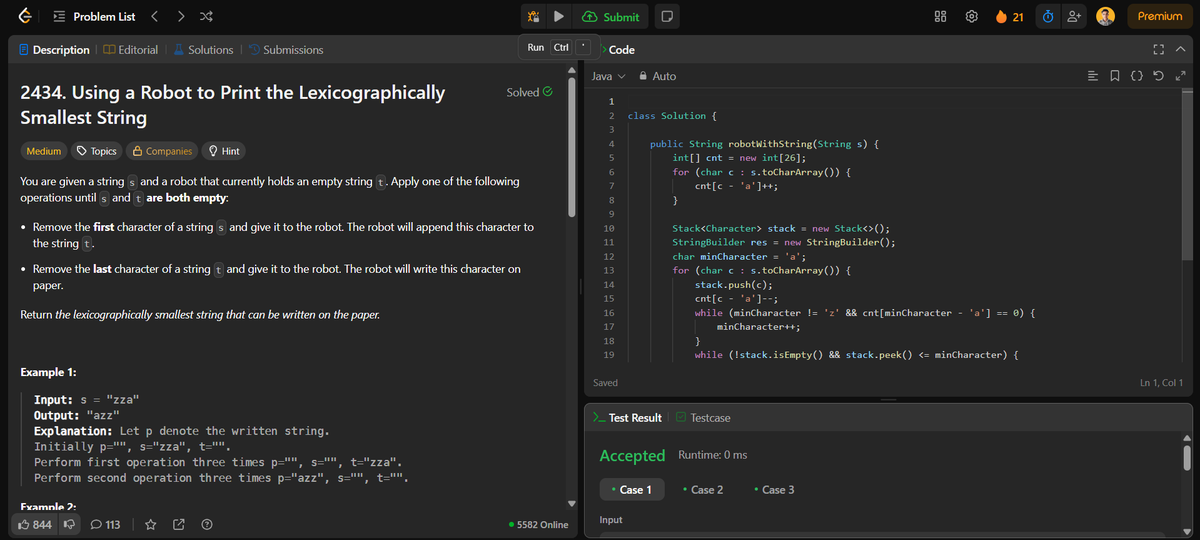Screen dimensions: 1200x540
Task: Collapse the Code panel chevron
Action: [1180, 50]
